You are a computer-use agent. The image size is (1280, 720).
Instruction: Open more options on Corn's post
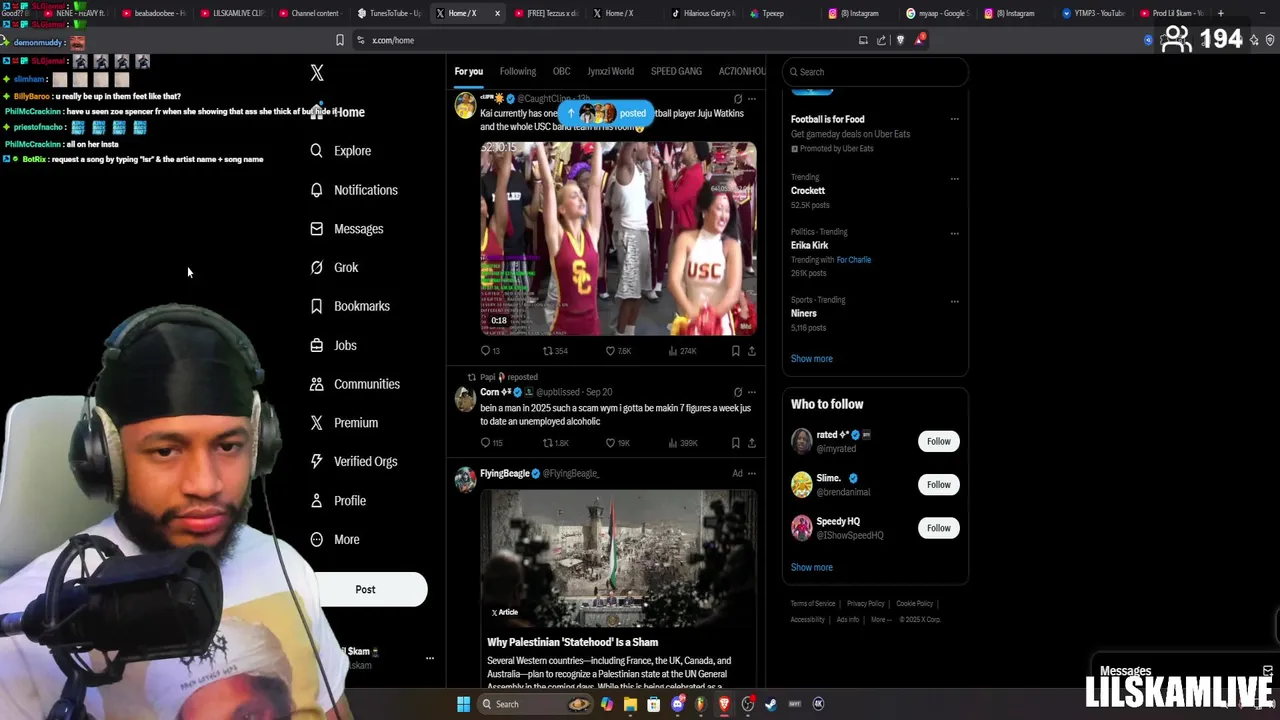[752, 392]
